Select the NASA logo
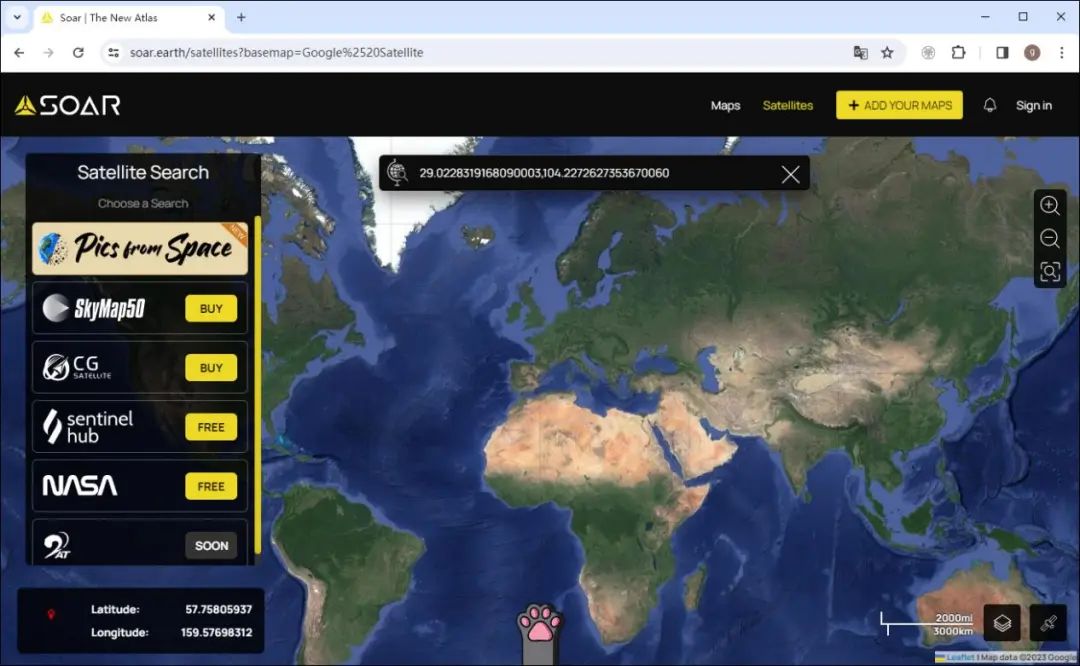The width and height of the screenshot is (1080, 666). (80, 486)
